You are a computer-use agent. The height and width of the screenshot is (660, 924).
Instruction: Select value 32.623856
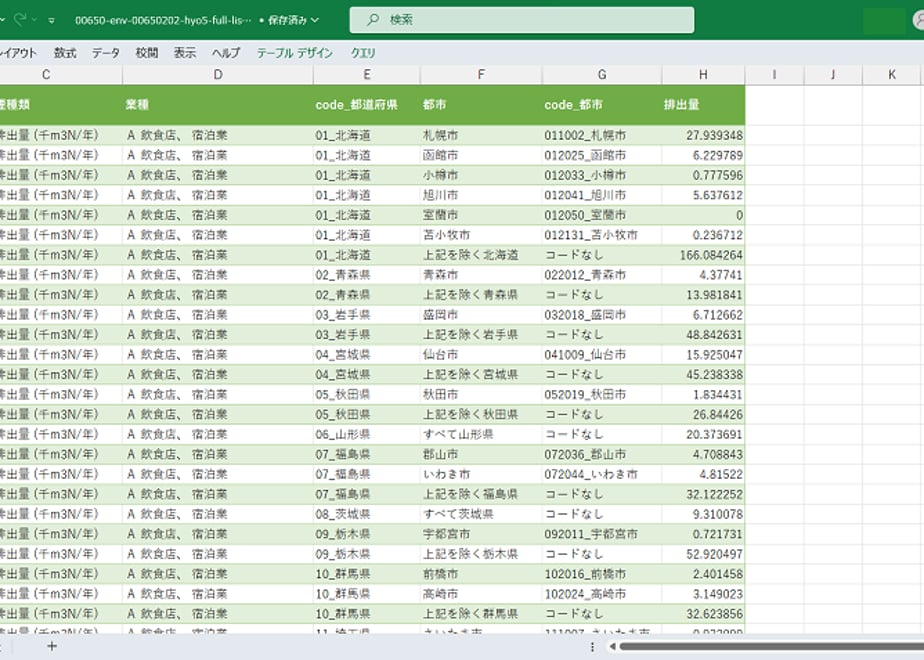703,614
